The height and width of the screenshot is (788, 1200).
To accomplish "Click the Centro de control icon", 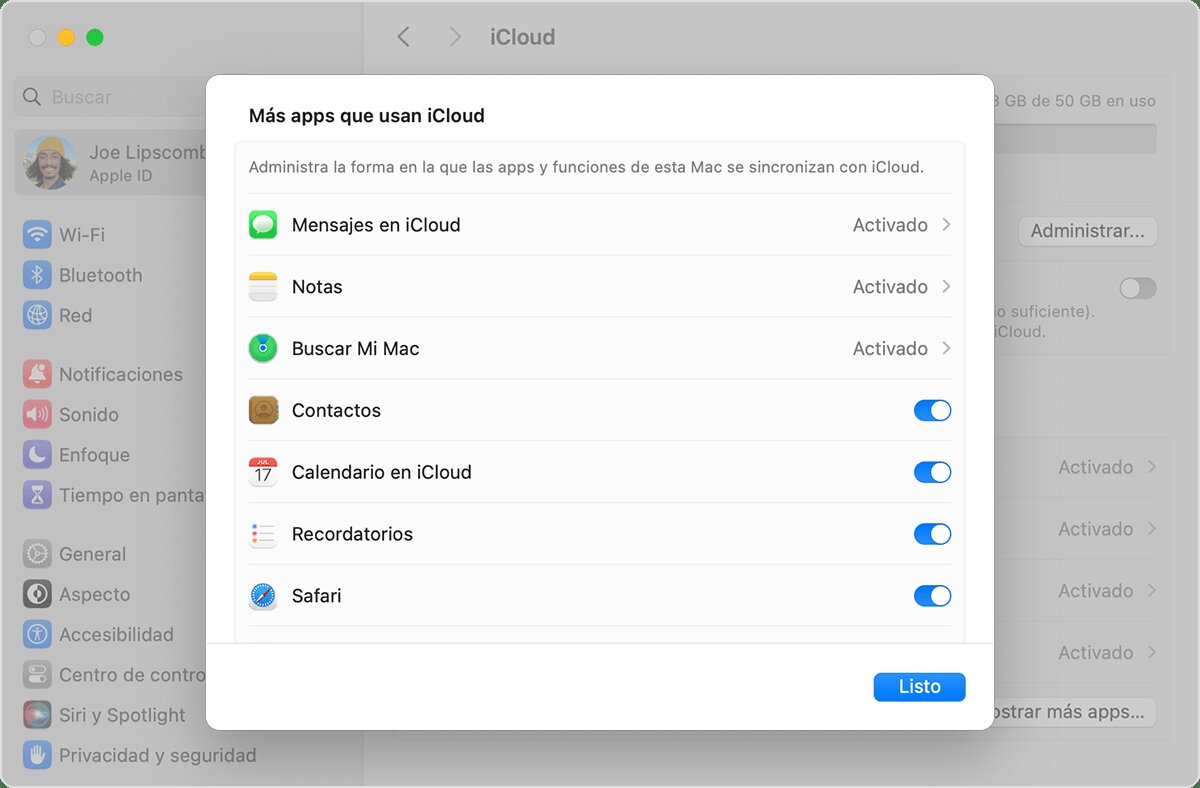I will pos(37,674).
